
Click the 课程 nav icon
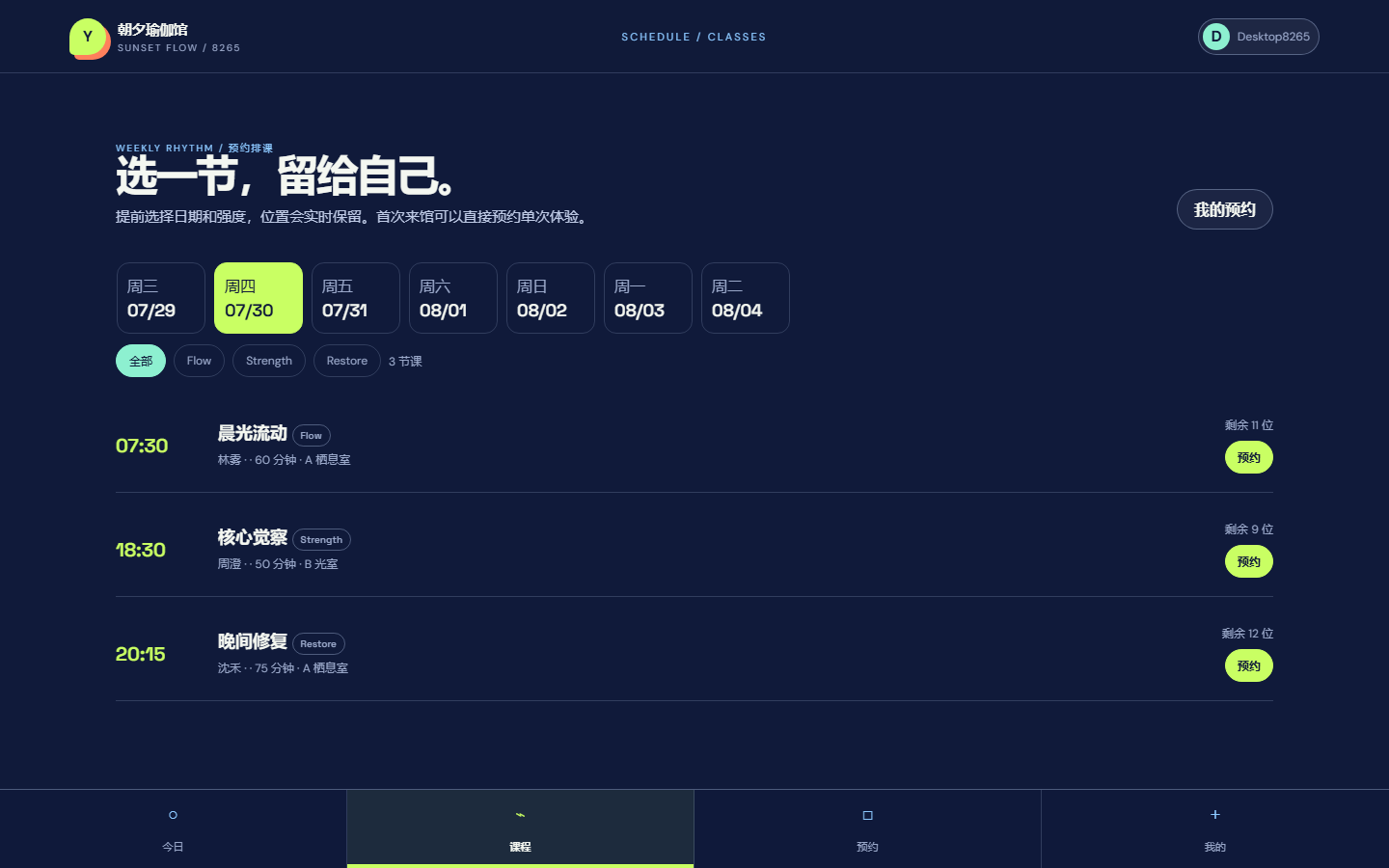pyautogui.click(x=520, y=815)
